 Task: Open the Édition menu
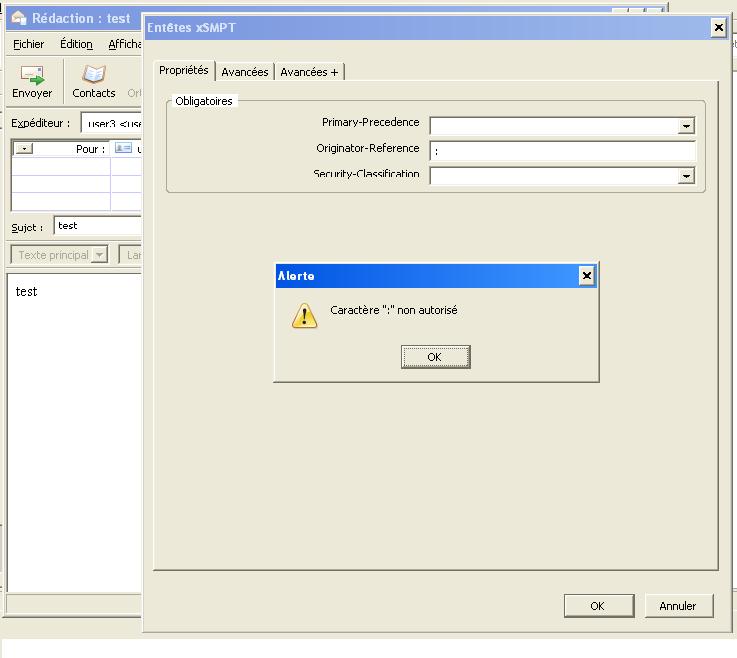[76, 44]
